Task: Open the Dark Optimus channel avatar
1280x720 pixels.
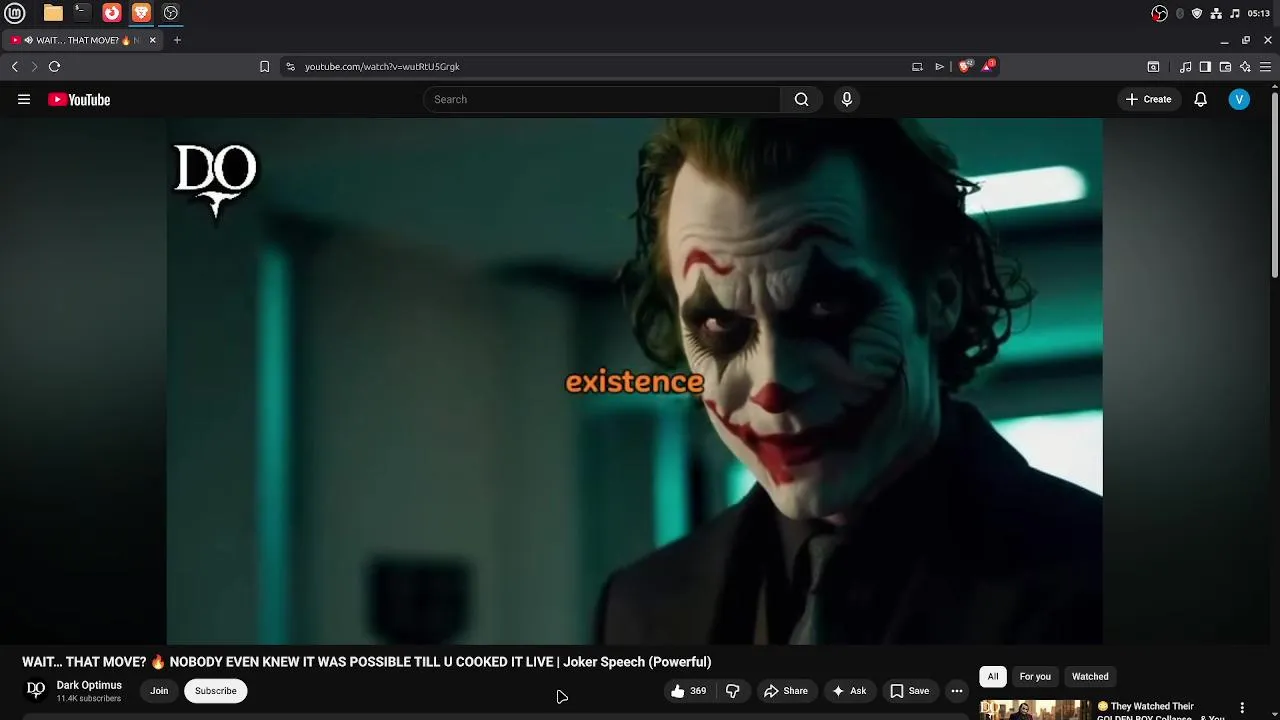Action: click(x=36, y=690)
